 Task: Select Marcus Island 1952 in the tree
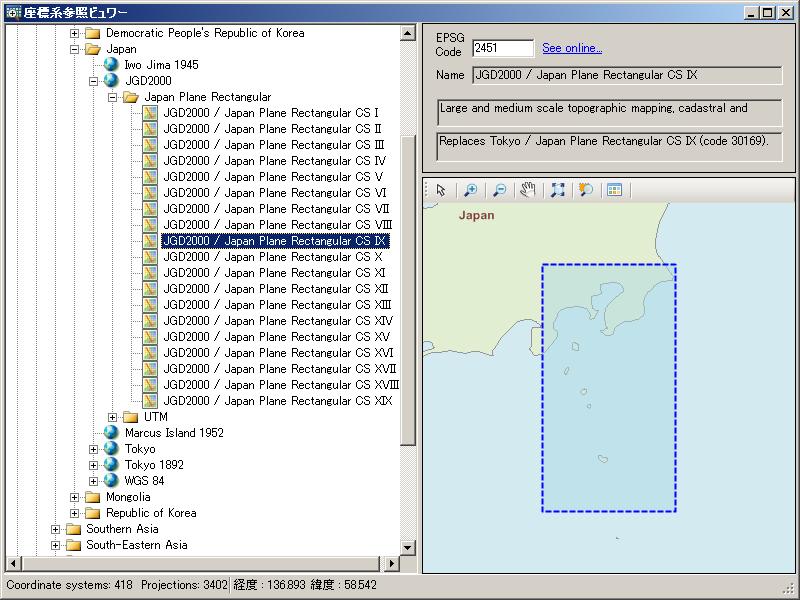point(174,433)
